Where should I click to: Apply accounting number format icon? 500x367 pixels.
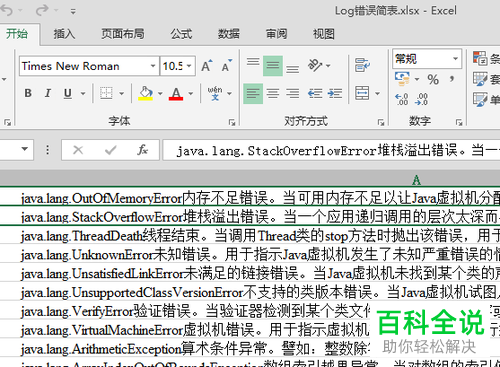[x=402, y=79]
